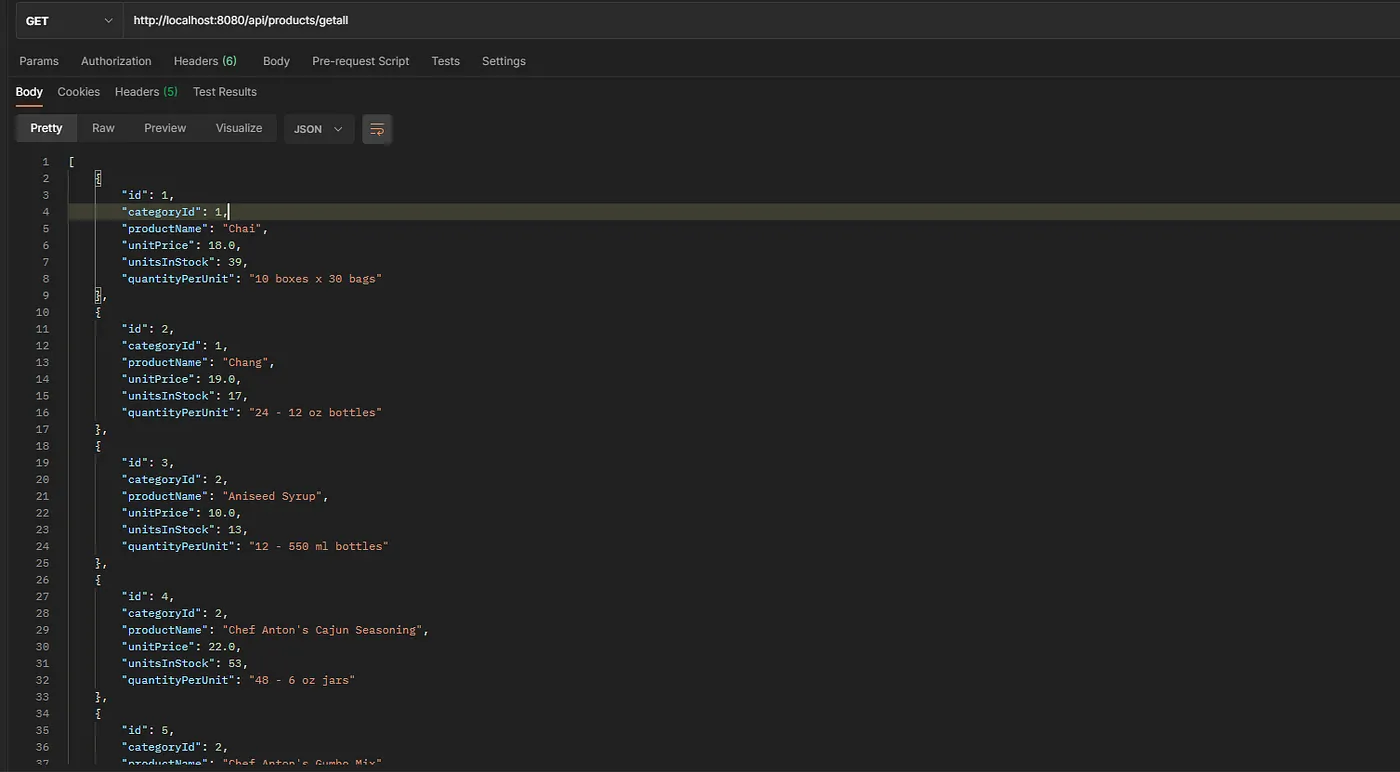Click the opening bracket on line 1
Screen dimensions: 1400x772
click(71, 162)
